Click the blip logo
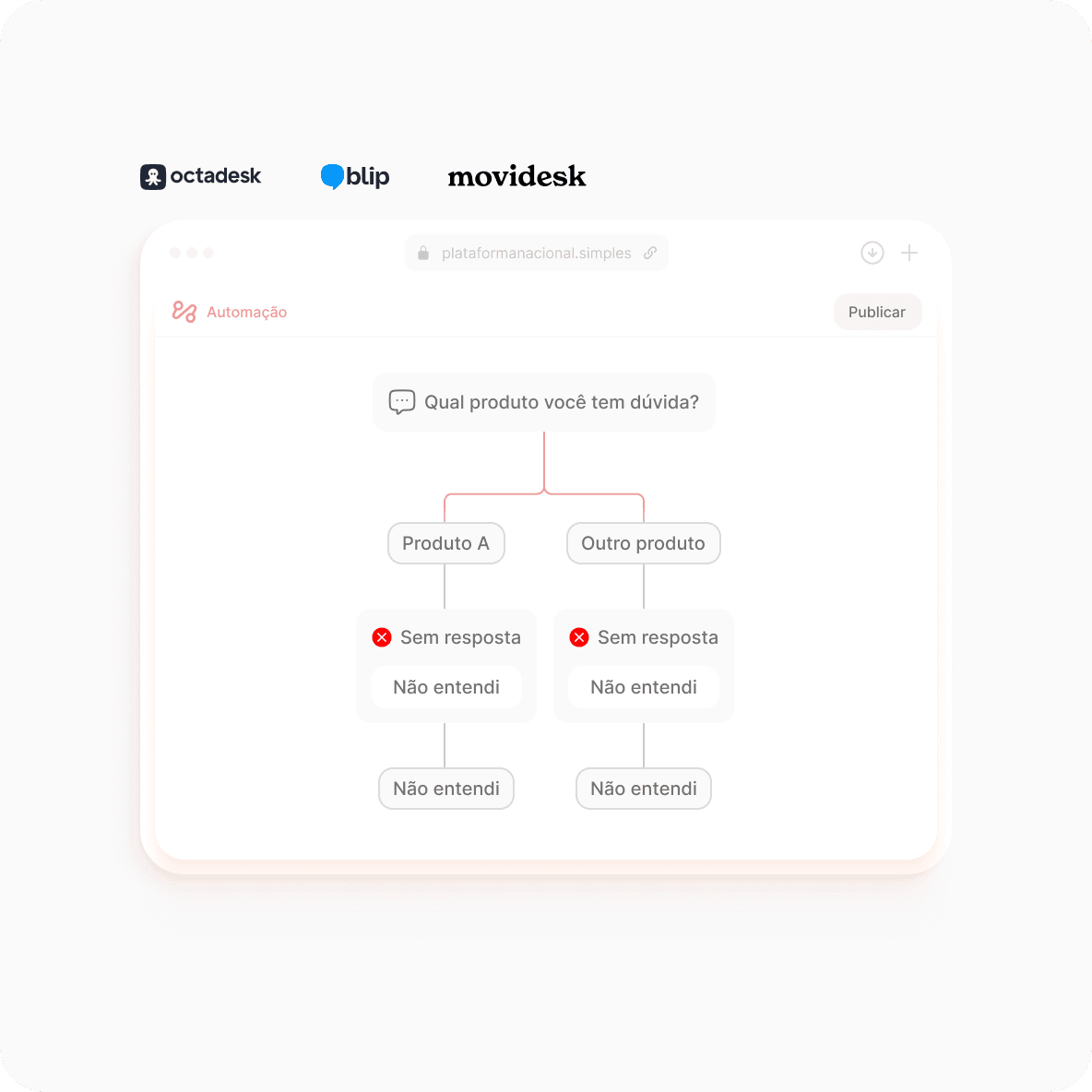The height and width of the screenshot is (1092, 1092). (354, 176)
